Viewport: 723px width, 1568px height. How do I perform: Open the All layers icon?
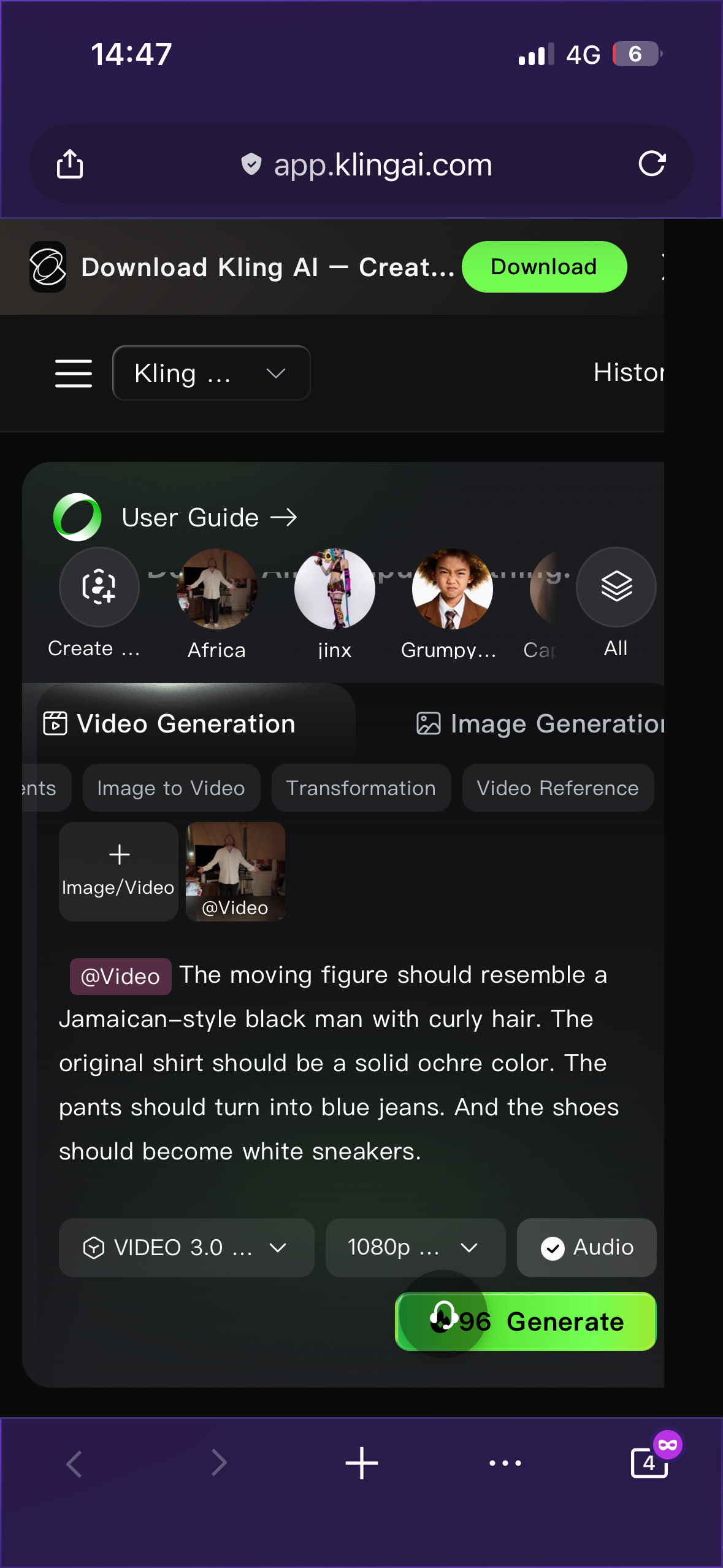click(616, 587)
